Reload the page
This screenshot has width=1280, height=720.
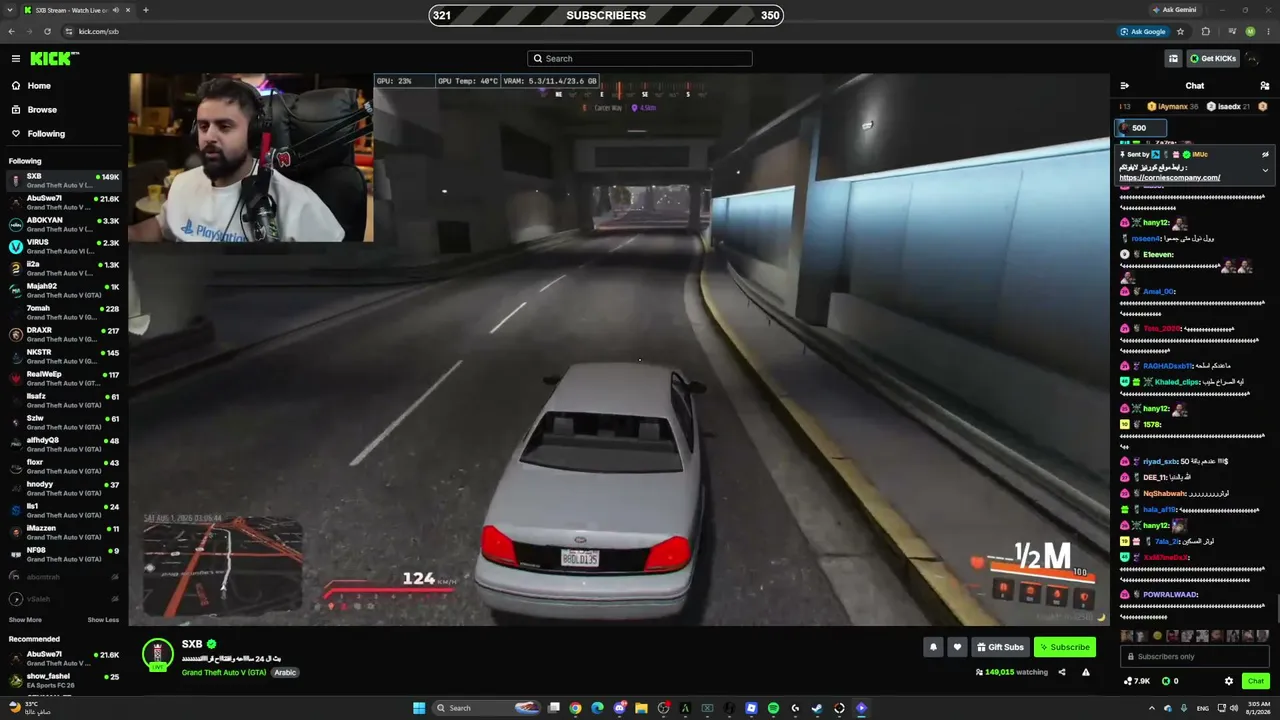[46, 32]
